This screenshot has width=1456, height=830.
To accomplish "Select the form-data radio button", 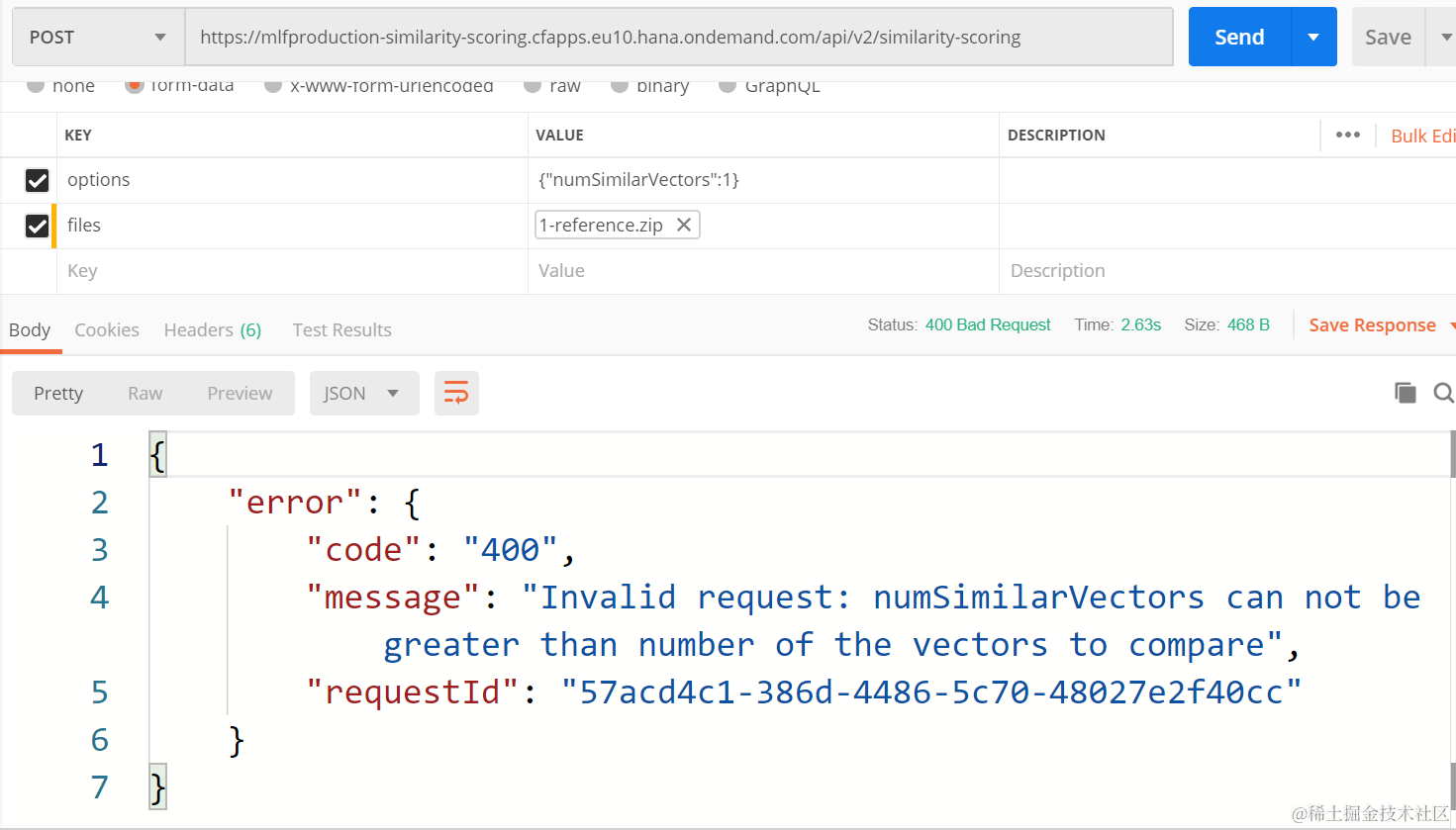I will pos(135,86).
